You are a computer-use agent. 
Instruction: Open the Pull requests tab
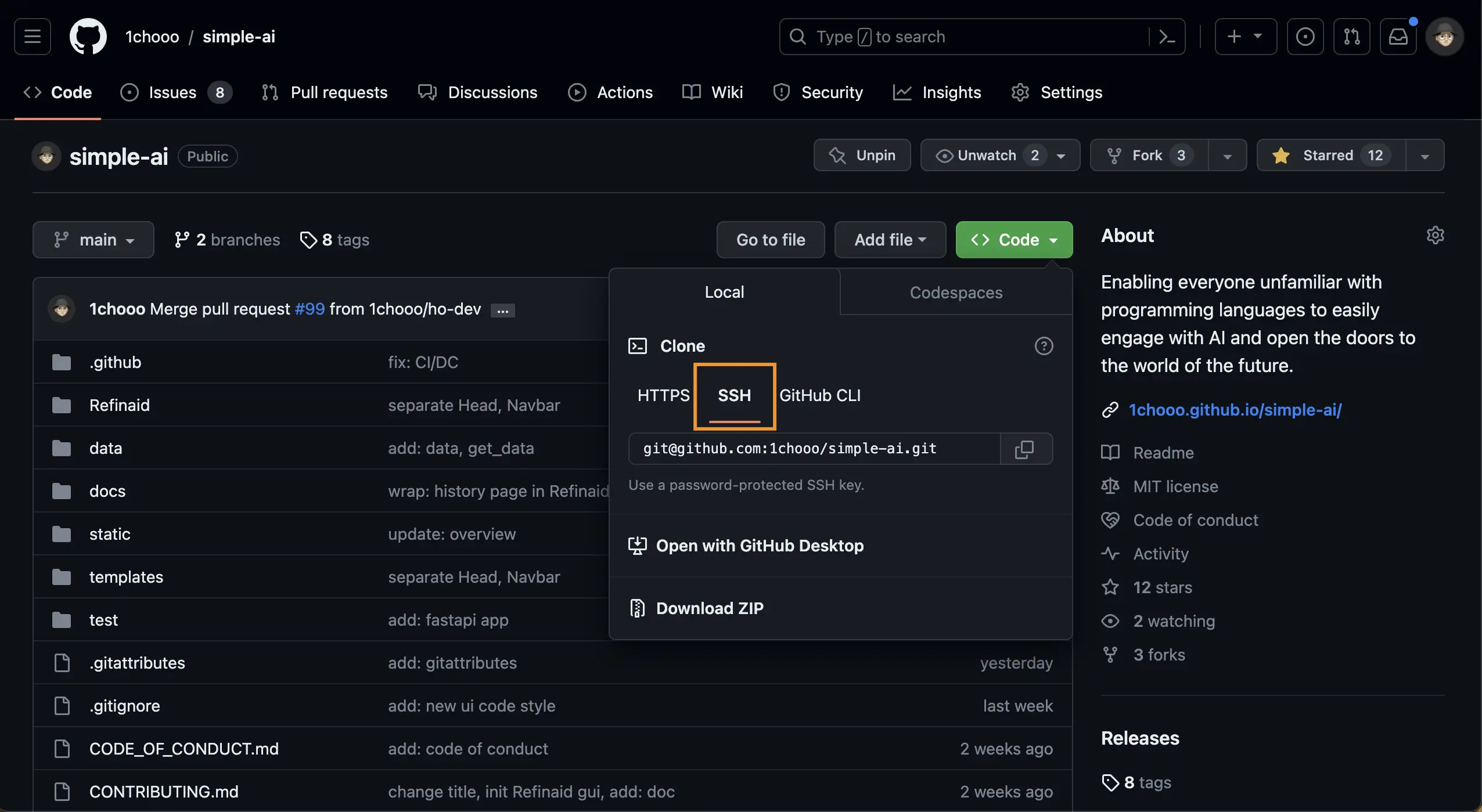click(x=325, y=92)
